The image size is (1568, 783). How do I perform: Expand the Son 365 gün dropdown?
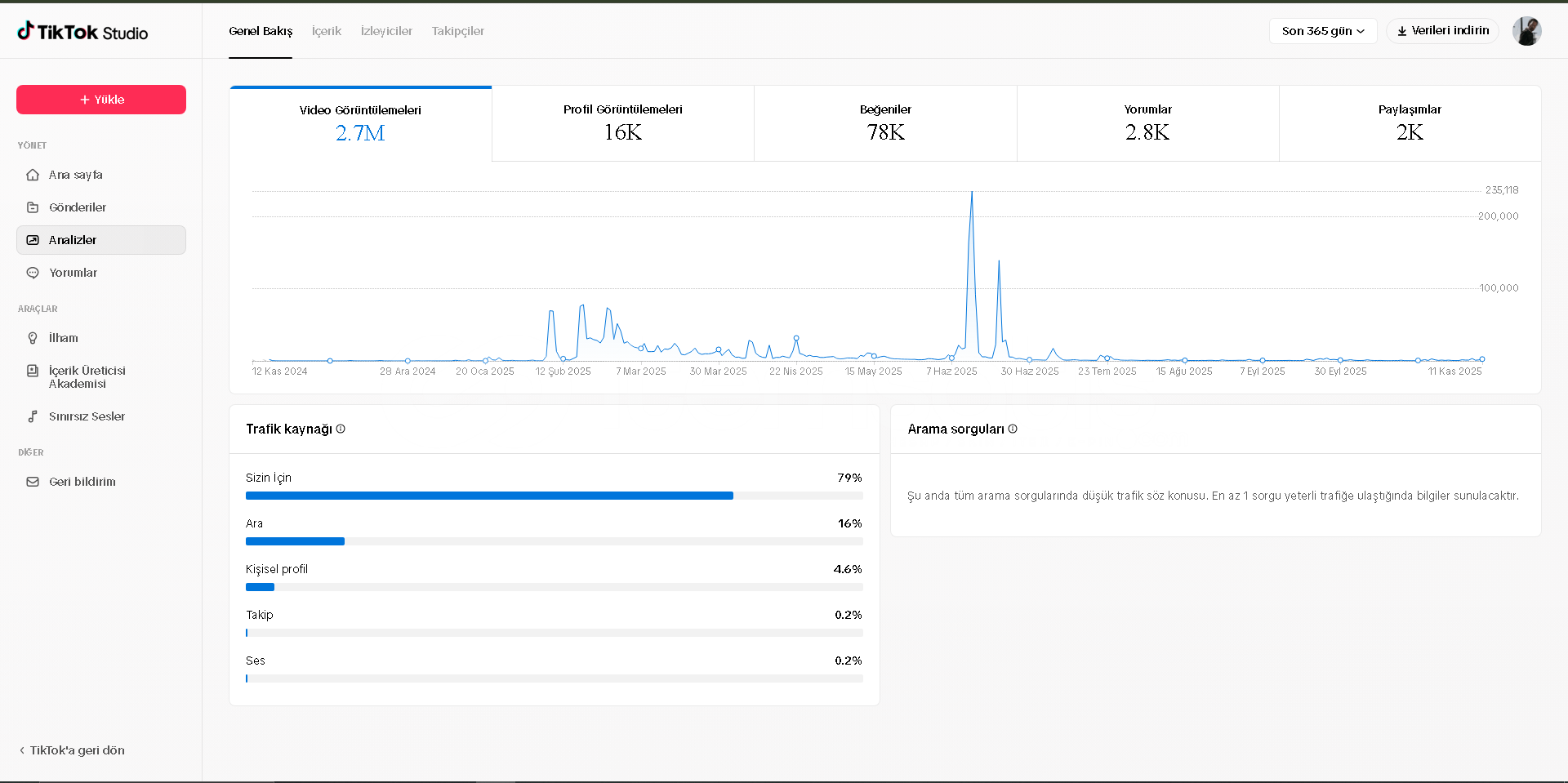pos(1322,31)
